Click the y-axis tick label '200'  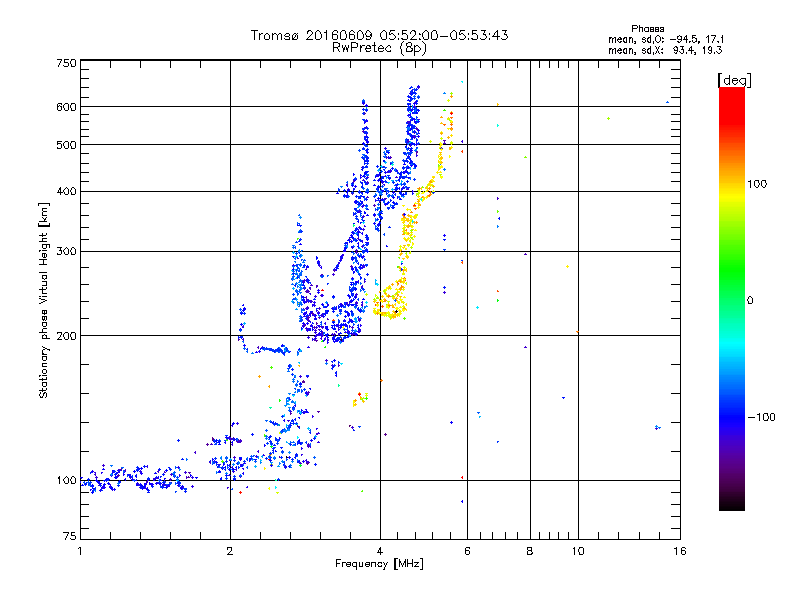point(66,336)
